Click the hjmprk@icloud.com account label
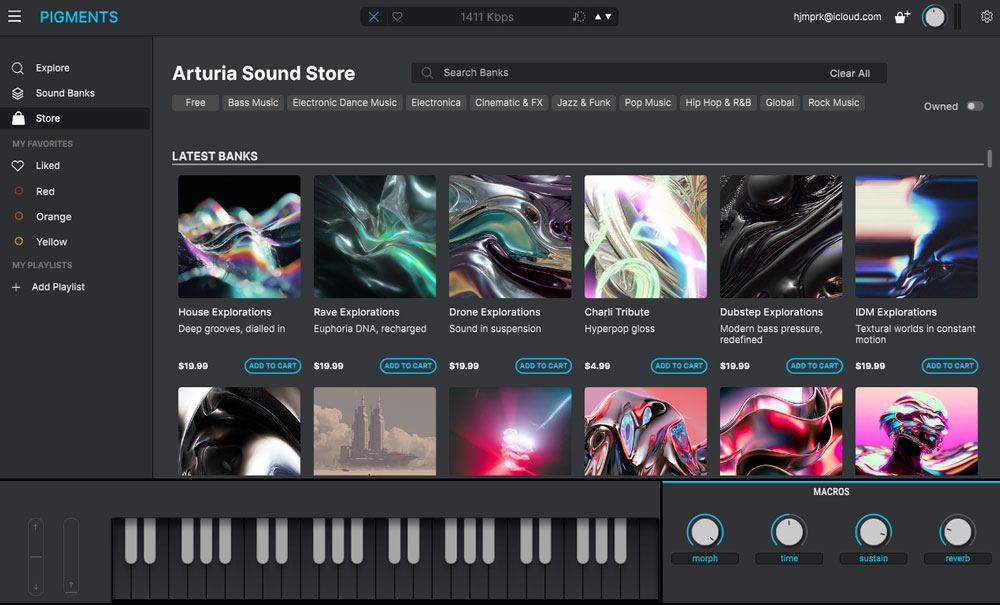Viewport: 1000px width, 605px height. point(837,17)
